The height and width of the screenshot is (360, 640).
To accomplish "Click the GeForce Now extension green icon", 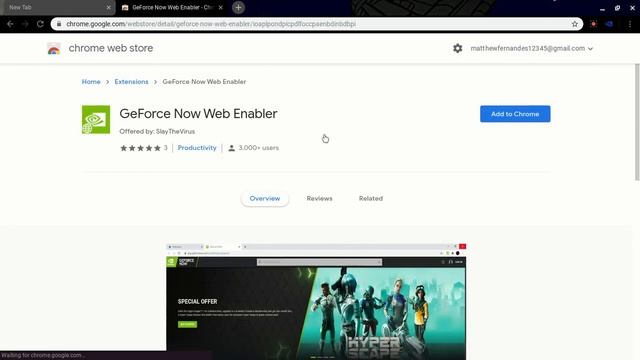I will [96, 120].
